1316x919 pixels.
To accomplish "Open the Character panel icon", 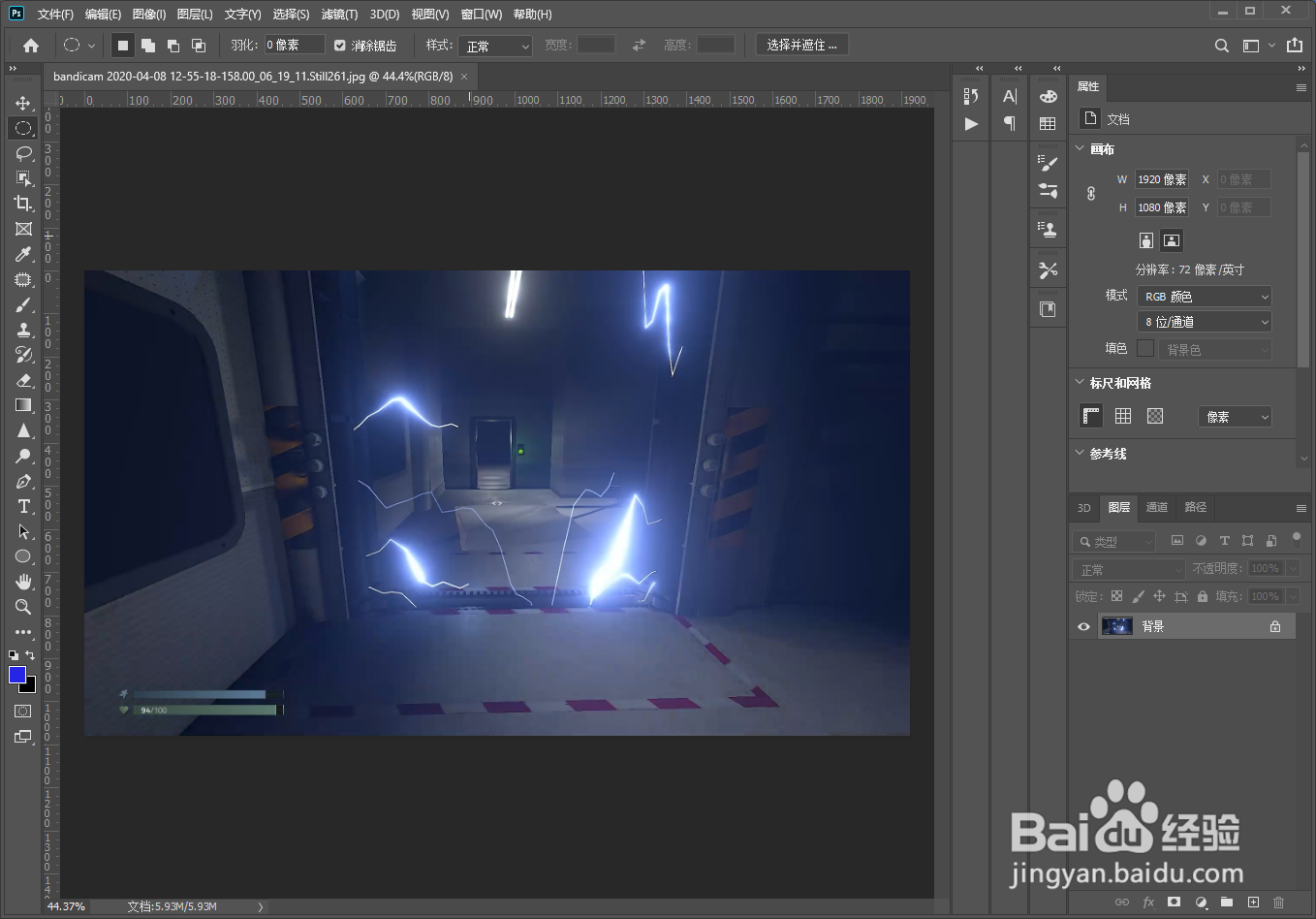I will (x=1010, y=96).
